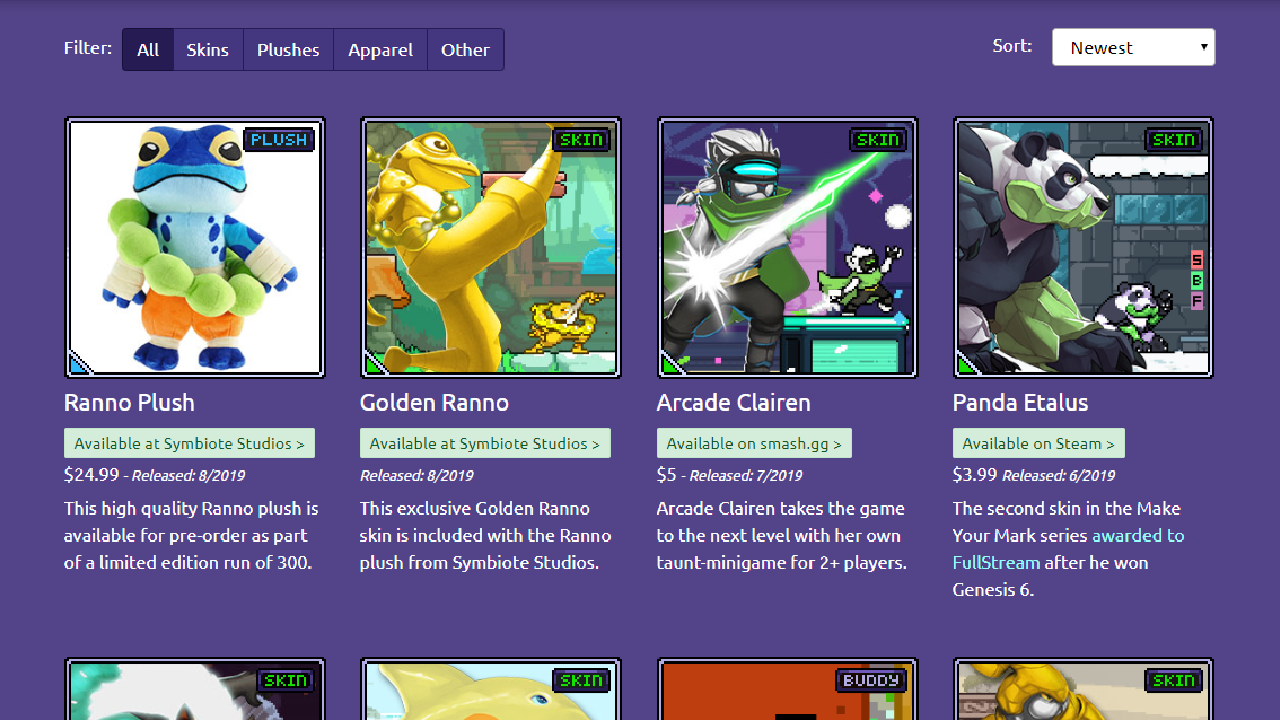This screenshot has height=720, width=1280.
Task: Switch to the Skins filter tab
Action: [208, 49]
